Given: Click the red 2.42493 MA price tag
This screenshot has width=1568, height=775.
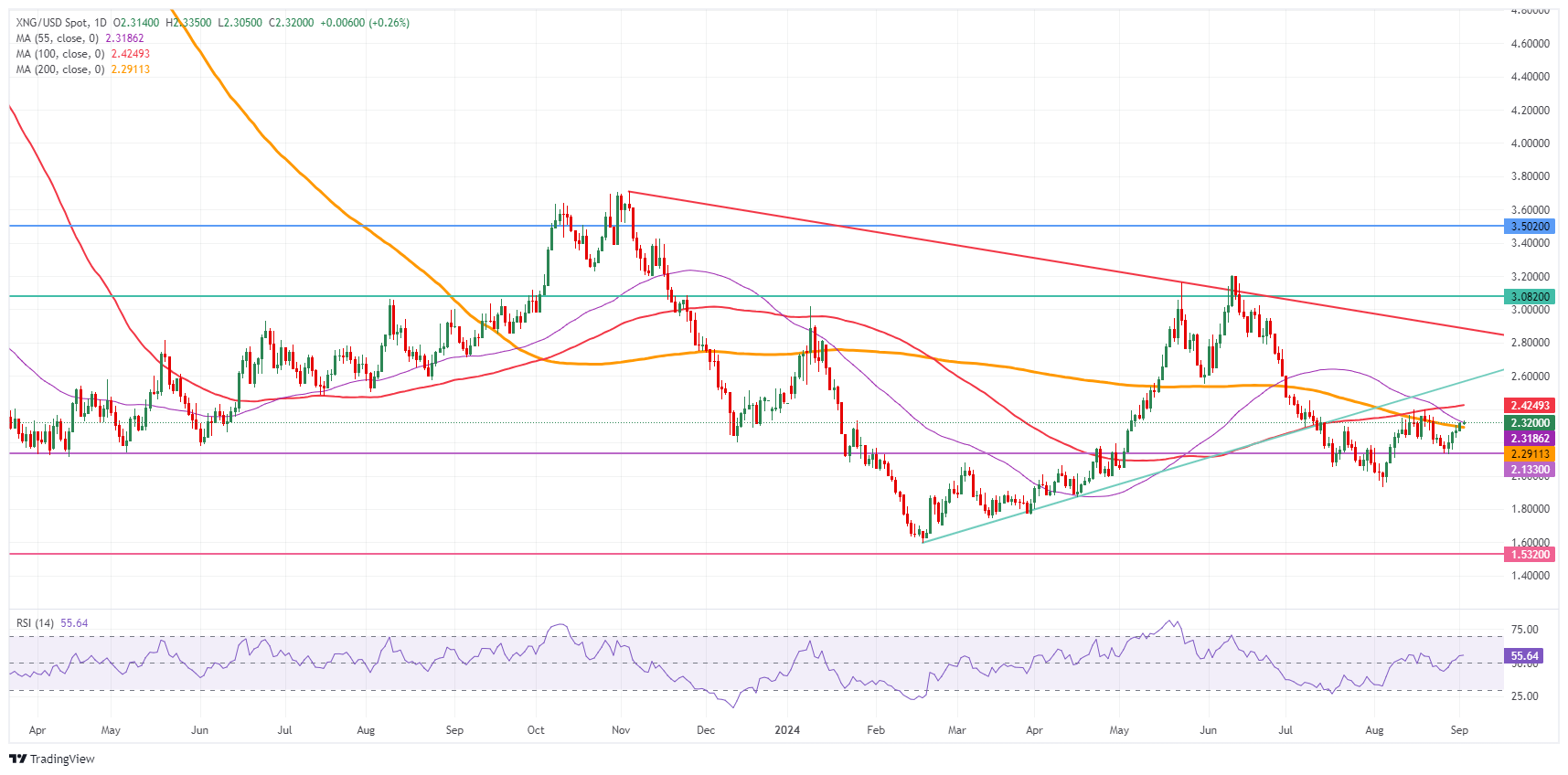Looking at the screenshot, I should tap(1529, 406).
